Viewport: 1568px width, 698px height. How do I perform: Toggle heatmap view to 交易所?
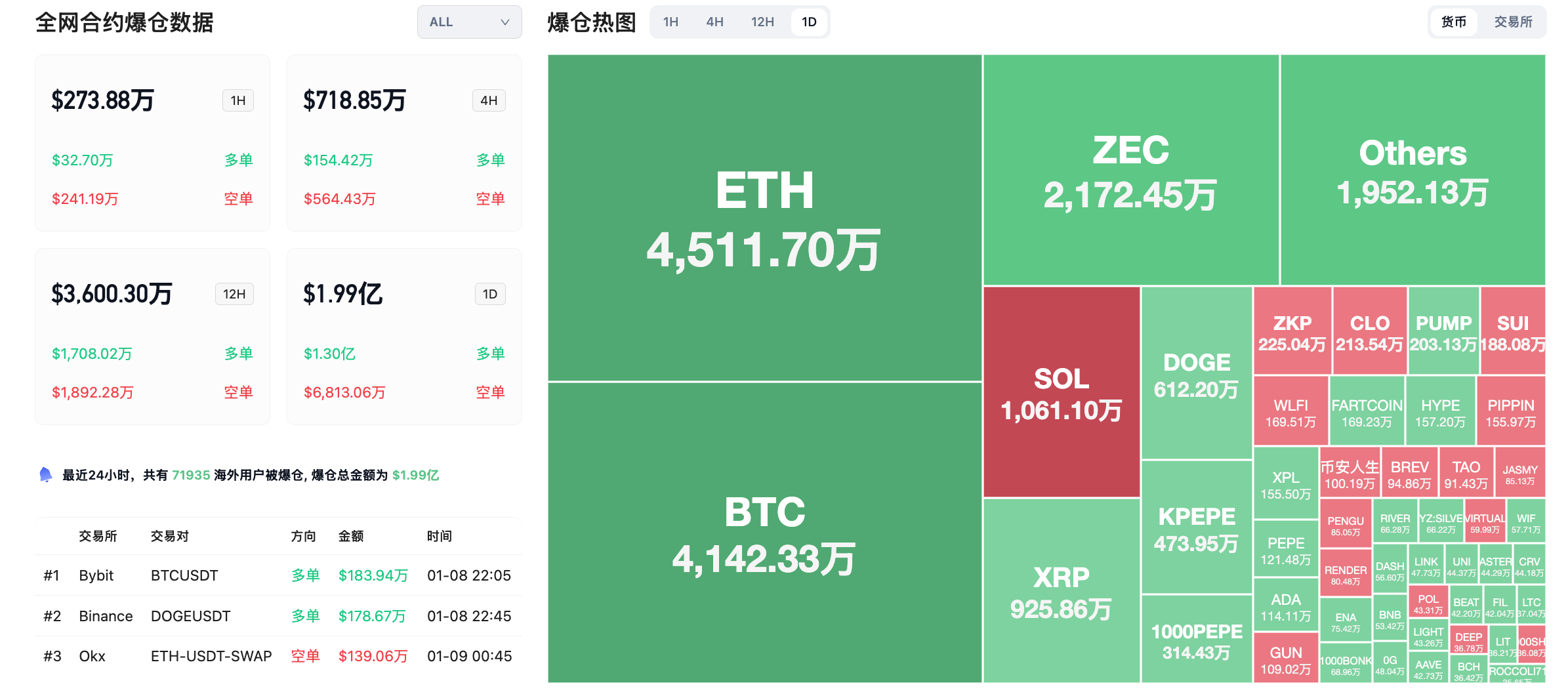tap(1513, 22)
